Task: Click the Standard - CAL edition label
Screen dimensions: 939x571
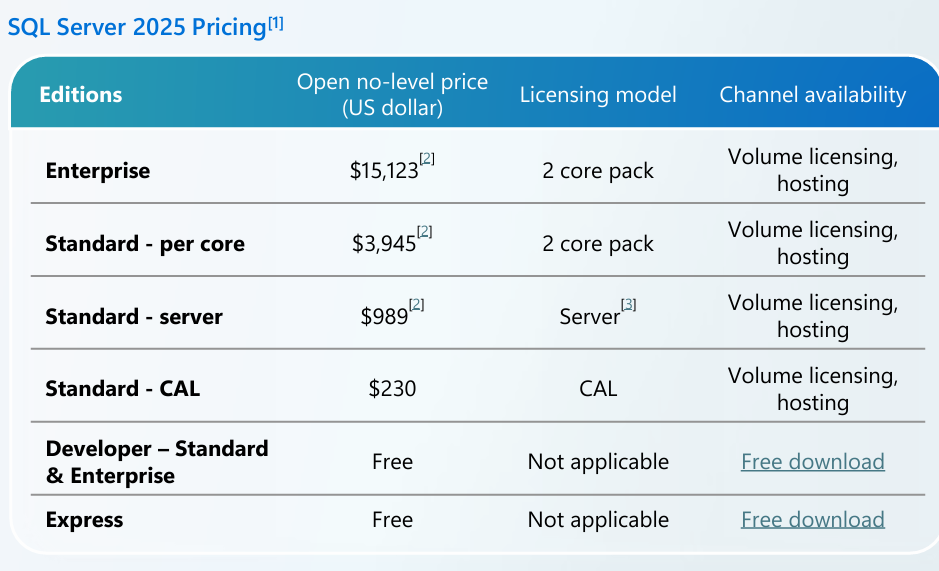Action: (123, 389)
